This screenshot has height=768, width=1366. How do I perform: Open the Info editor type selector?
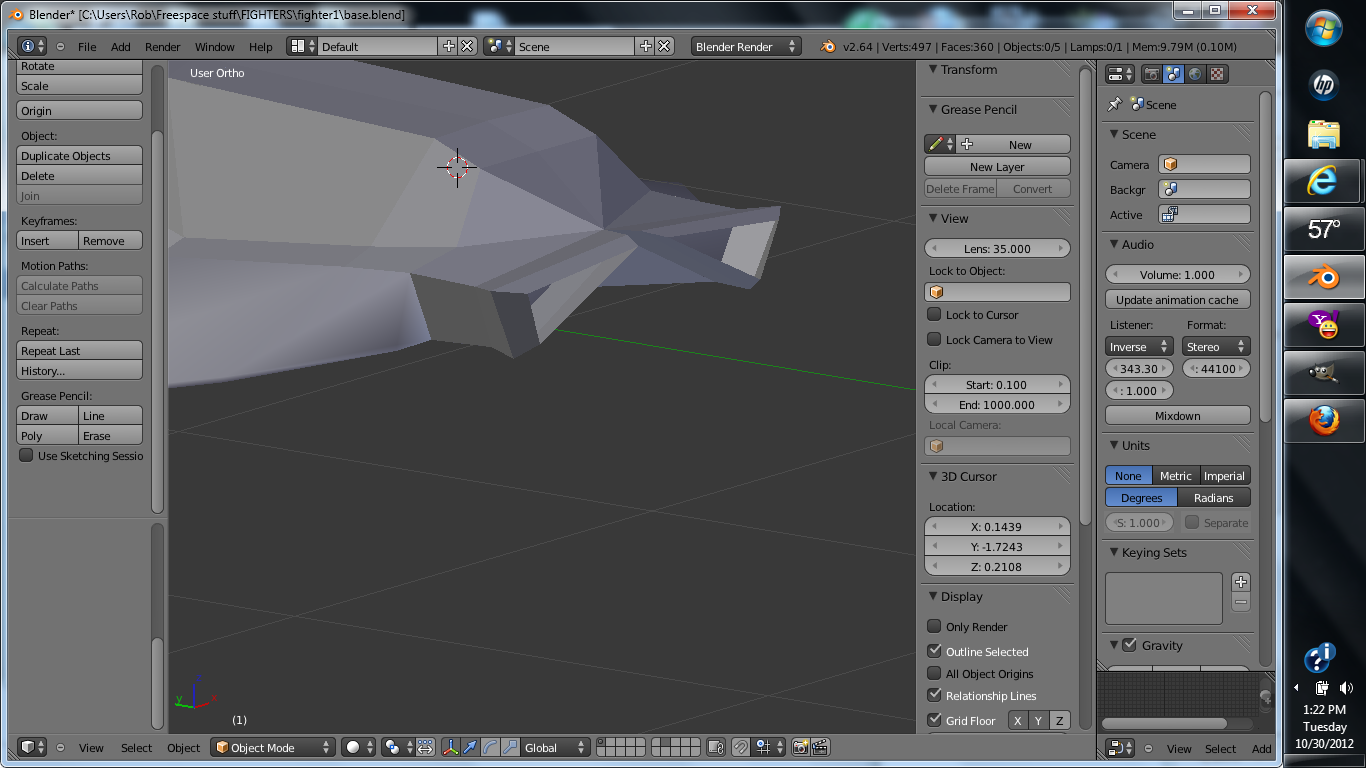[32, 46]
